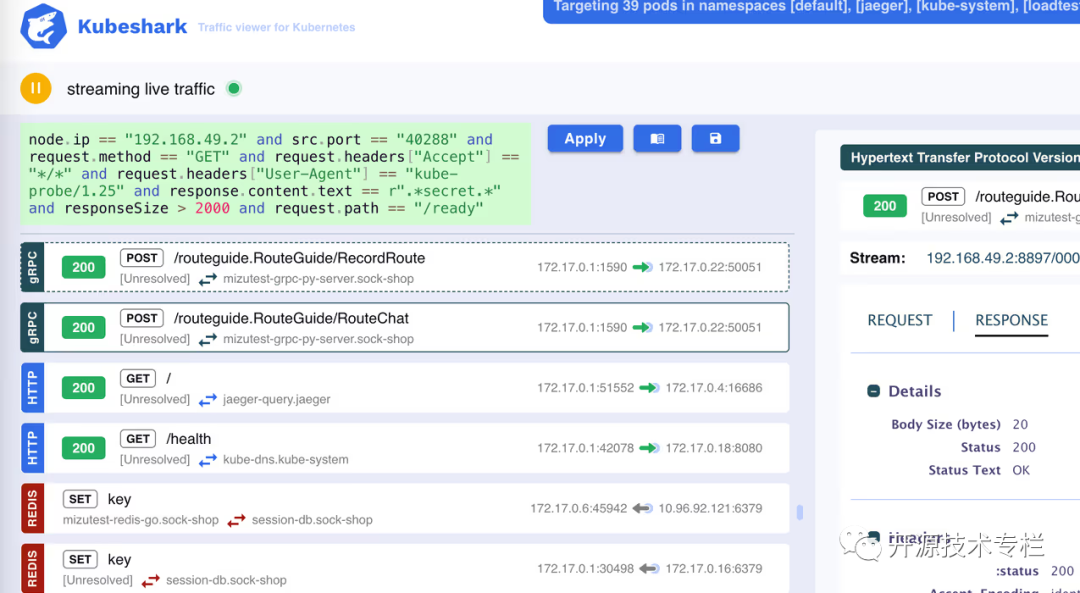The height and width of the screenshot is (593, 1080).
Task: Click the gRPC protocol tag on RouteChat
Action: pos(32,327)
